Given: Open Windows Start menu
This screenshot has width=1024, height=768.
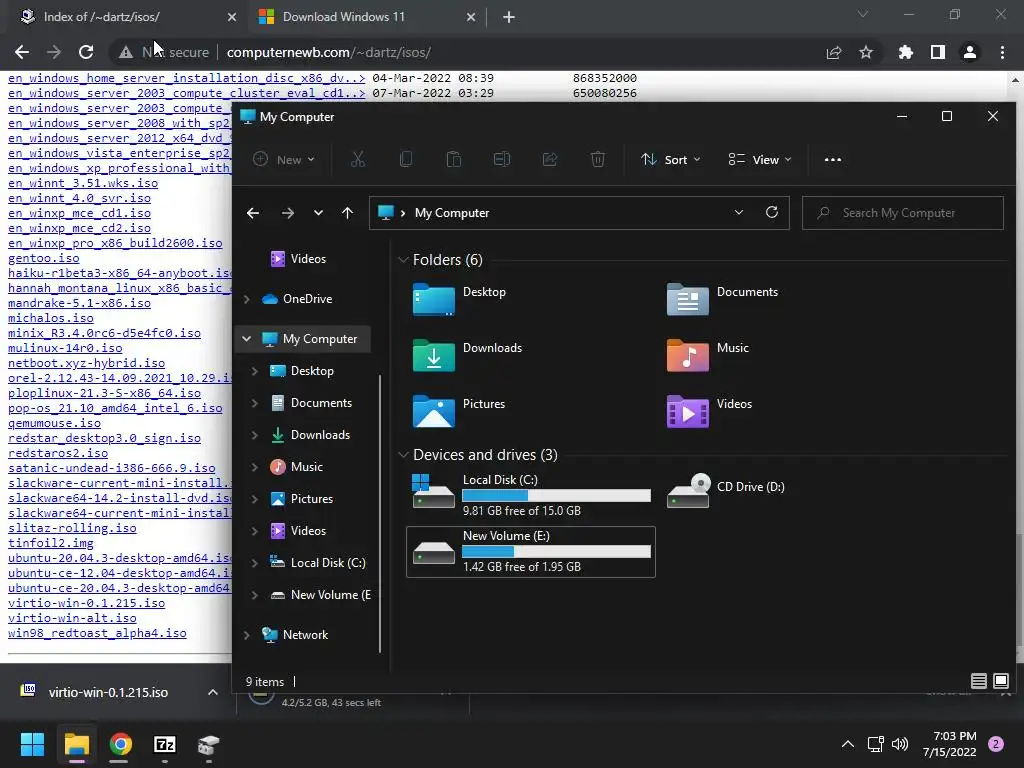Looking at the screenshot, I should click(x=32, y=744).
